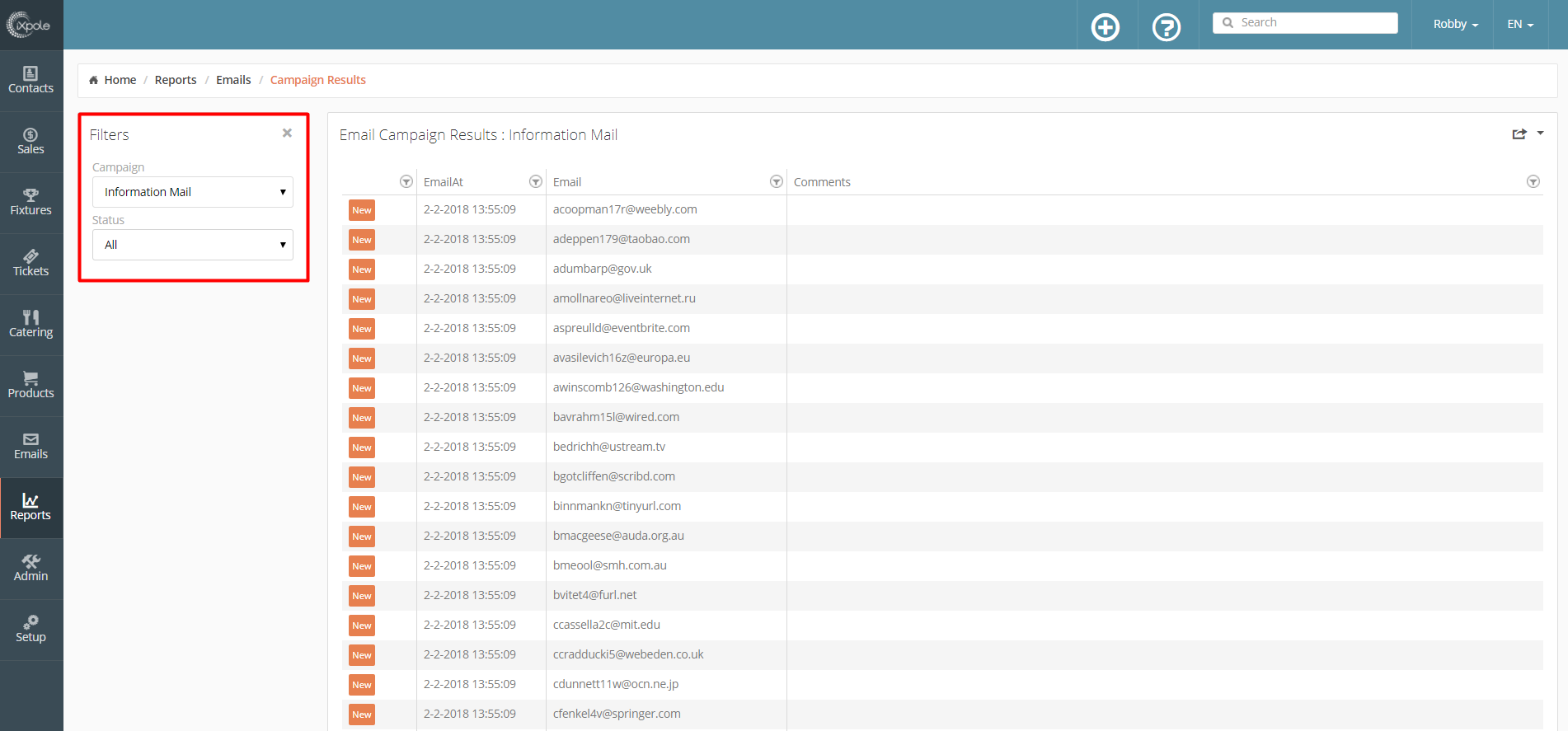
Task: Select email cdunnett11w@ocn.ne.jp
Action: (x=616, y=684)
